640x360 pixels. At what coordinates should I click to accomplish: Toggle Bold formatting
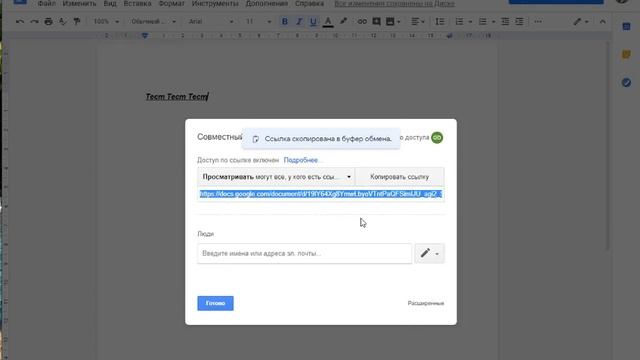[x=285, y=22]
